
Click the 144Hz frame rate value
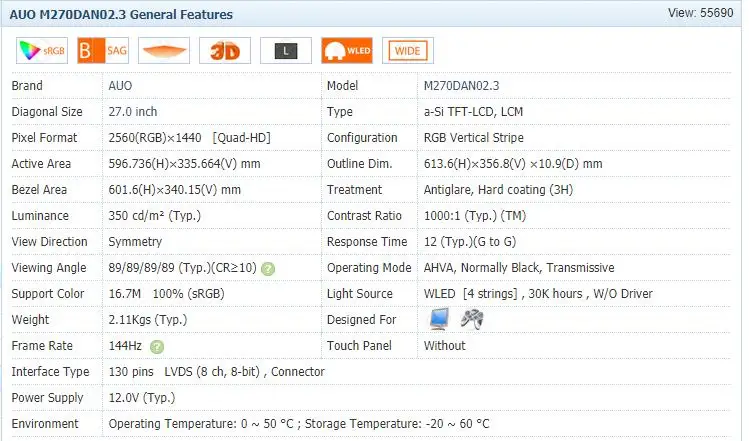click(x=125, y=346)
